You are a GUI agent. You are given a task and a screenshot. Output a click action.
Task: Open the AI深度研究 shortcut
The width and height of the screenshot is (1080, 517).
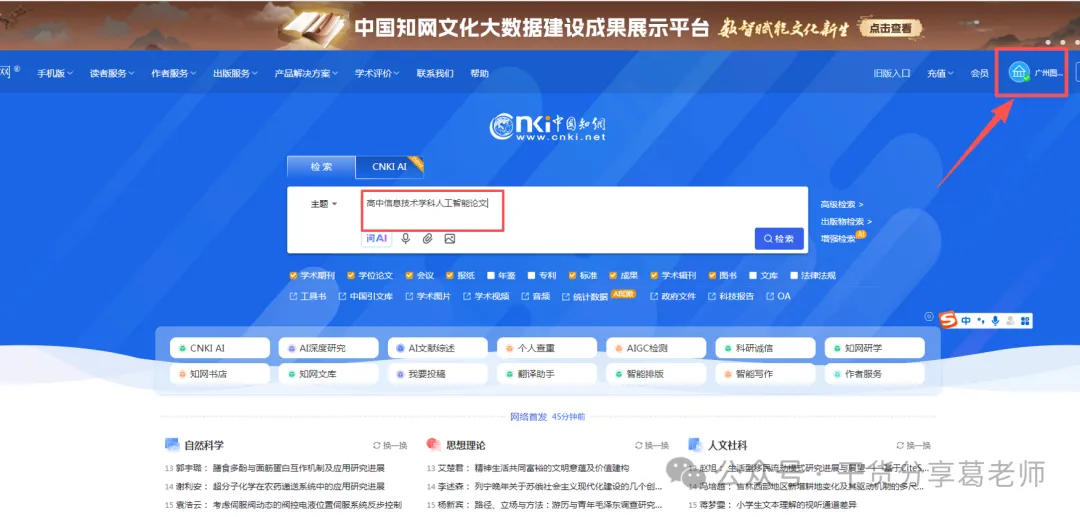click(329, 348)
